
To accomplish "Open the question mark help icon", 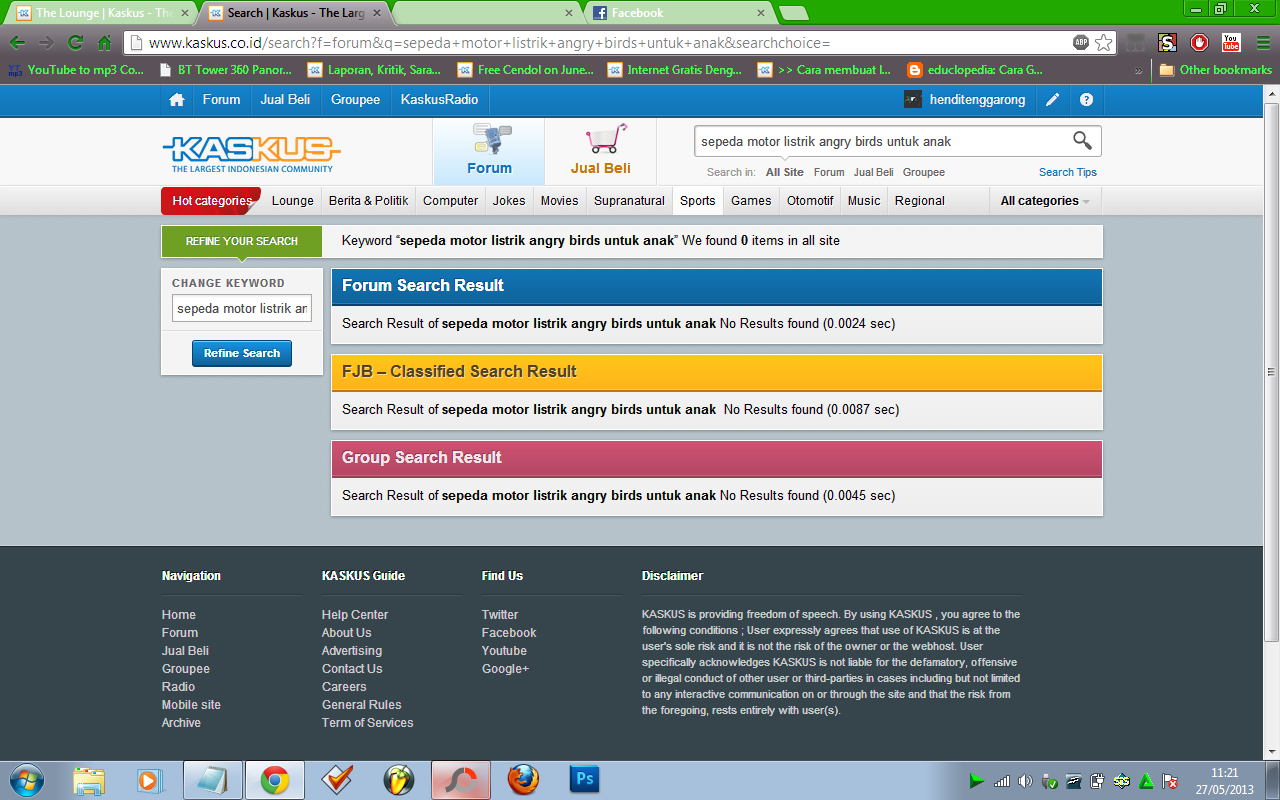I will tap(1086, 100).
